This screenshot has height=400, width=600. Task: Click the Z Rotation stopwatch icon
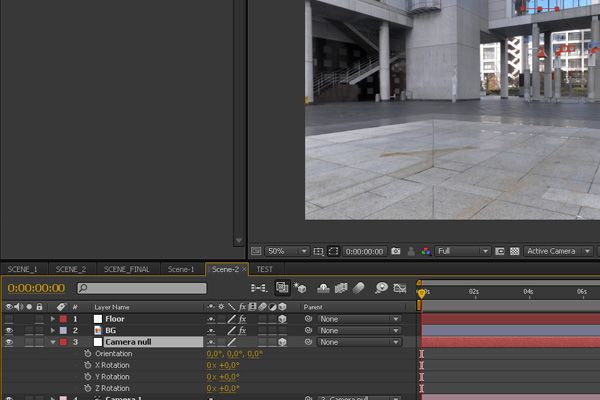88,388
